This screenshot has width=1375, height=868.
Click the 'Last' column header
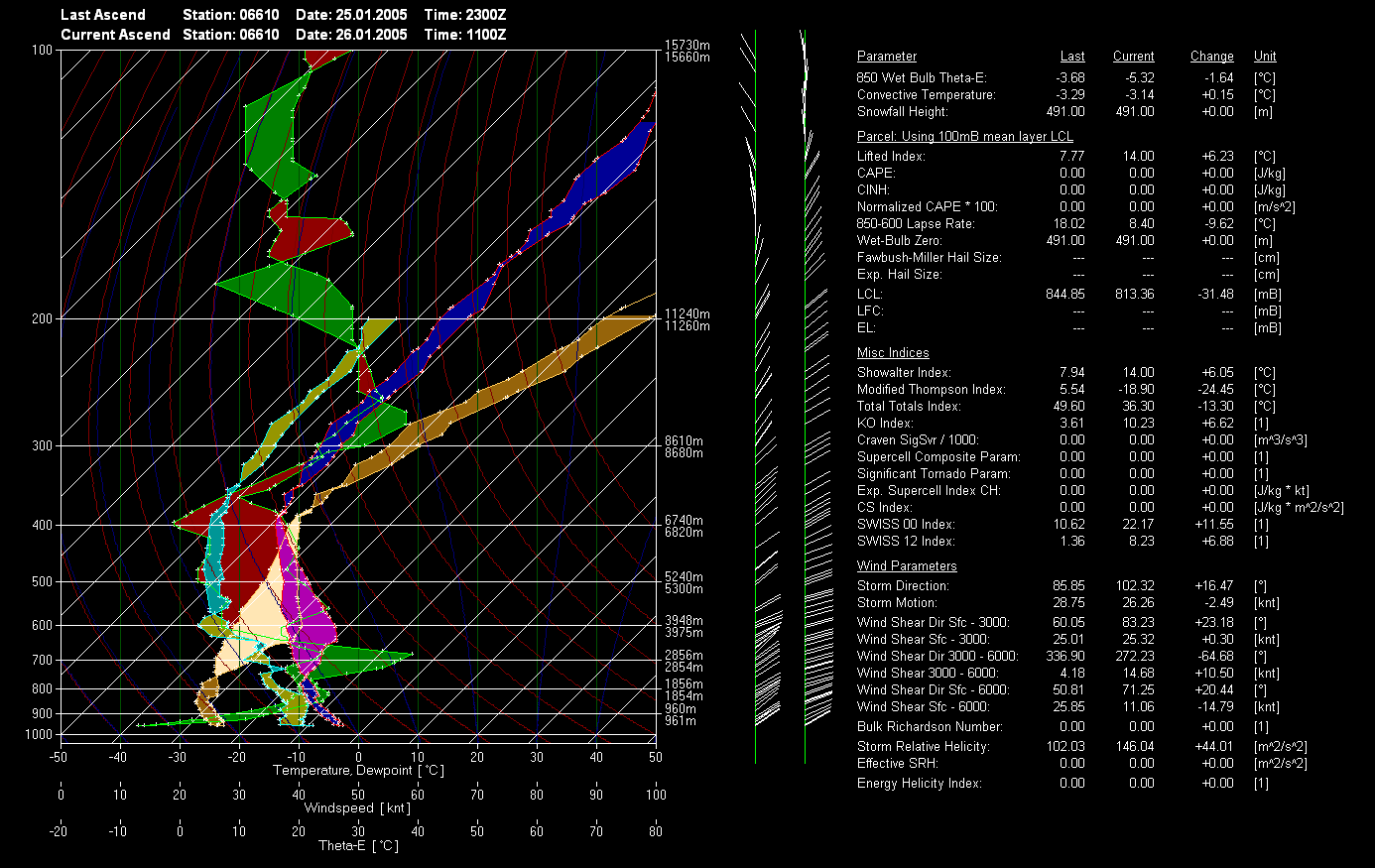click(x=1072, y=57)
